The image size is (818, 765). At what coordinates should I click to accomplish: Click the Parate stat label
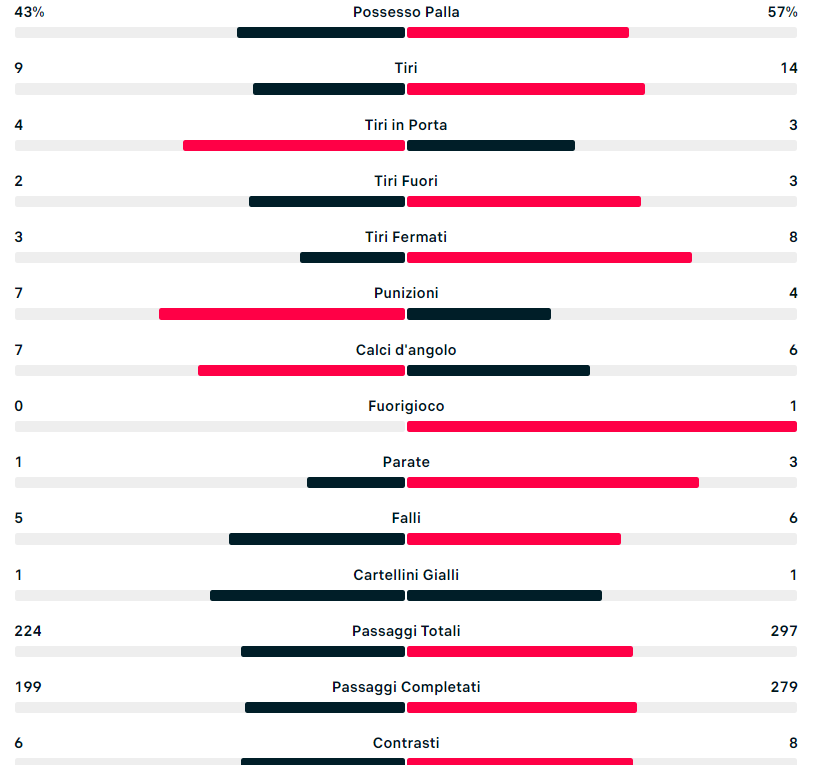pyautogui.click(x=406, y=462)
